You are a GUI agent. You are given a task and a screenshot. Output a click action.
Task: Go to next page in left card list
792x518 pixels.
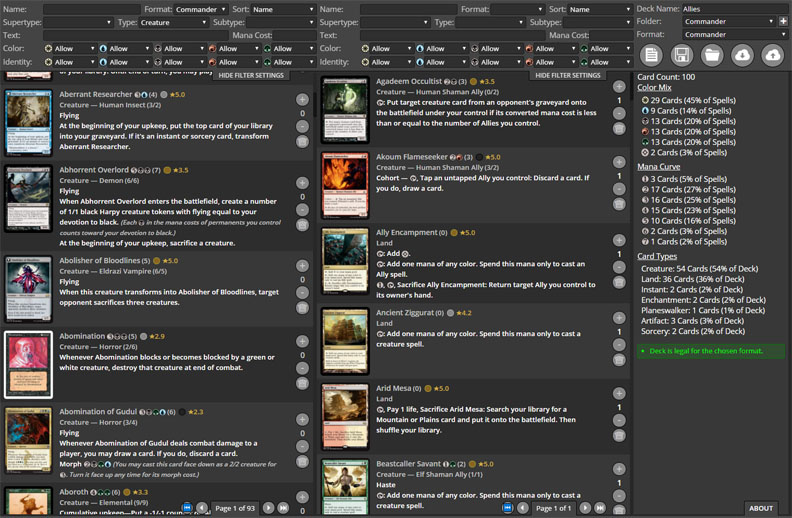click(270, 508)
